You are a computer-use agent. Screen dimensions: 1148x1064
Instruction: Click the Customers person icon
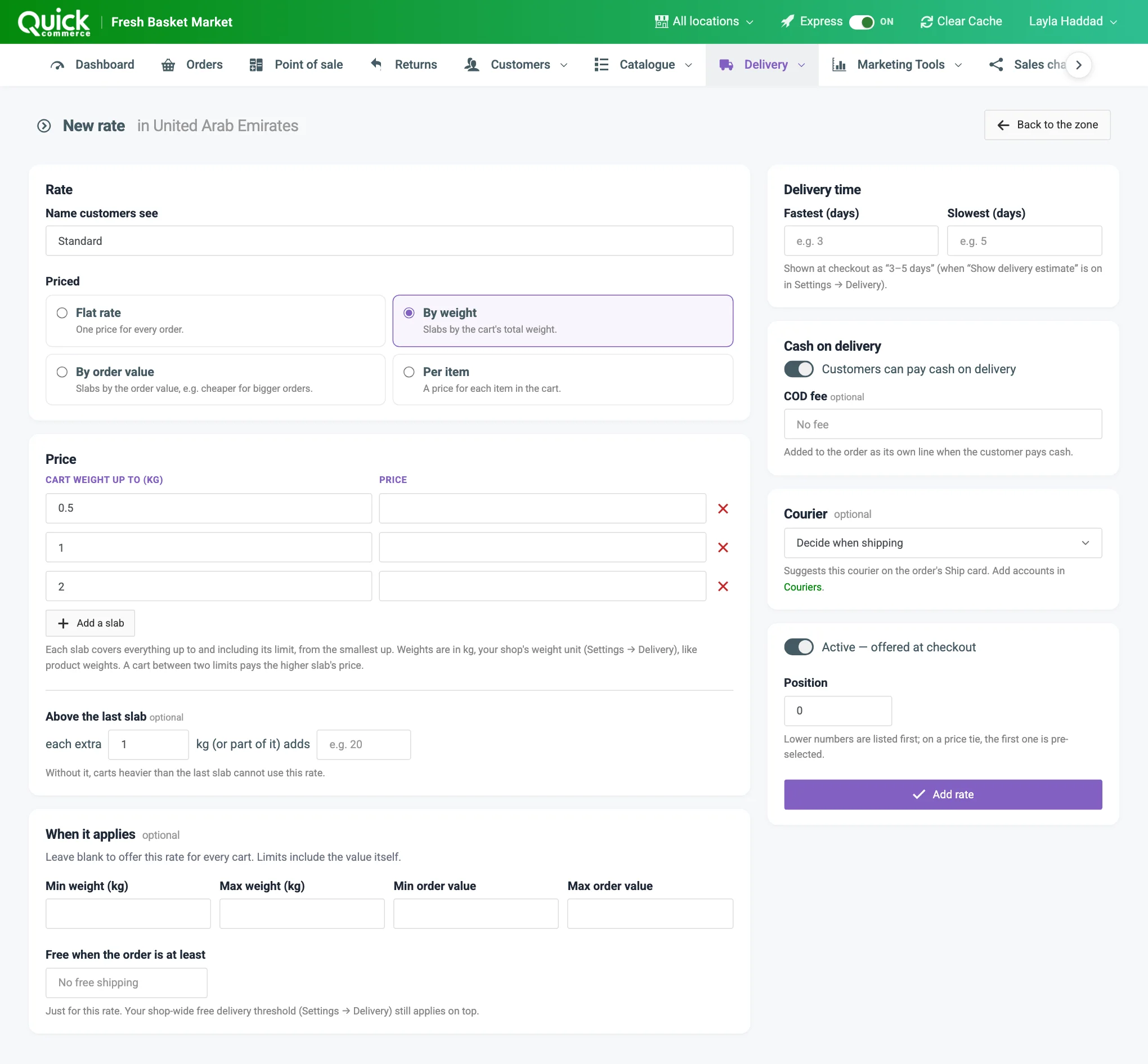pos(471,65)
